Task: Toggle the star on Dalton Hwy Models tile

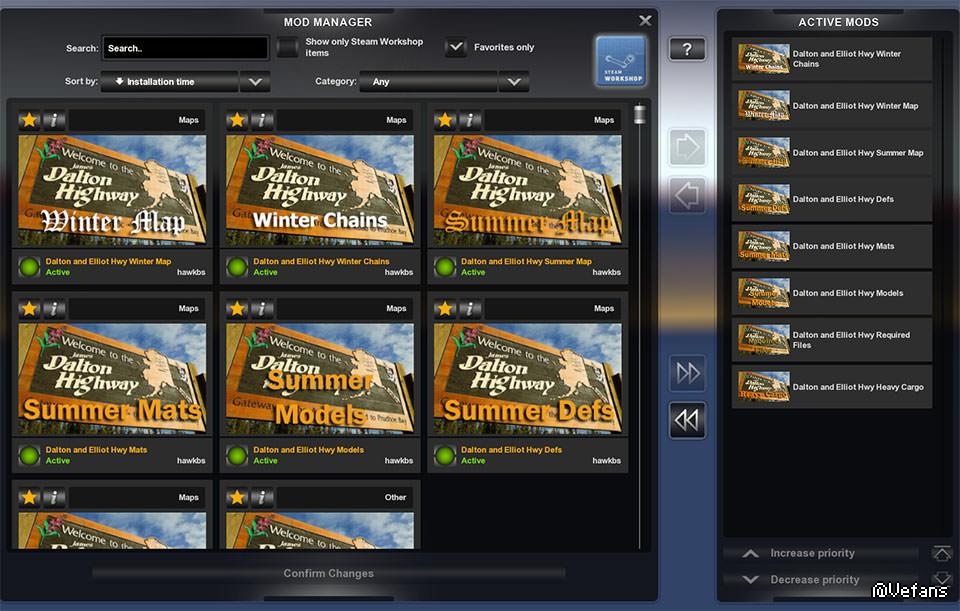Action: point(237,309)
